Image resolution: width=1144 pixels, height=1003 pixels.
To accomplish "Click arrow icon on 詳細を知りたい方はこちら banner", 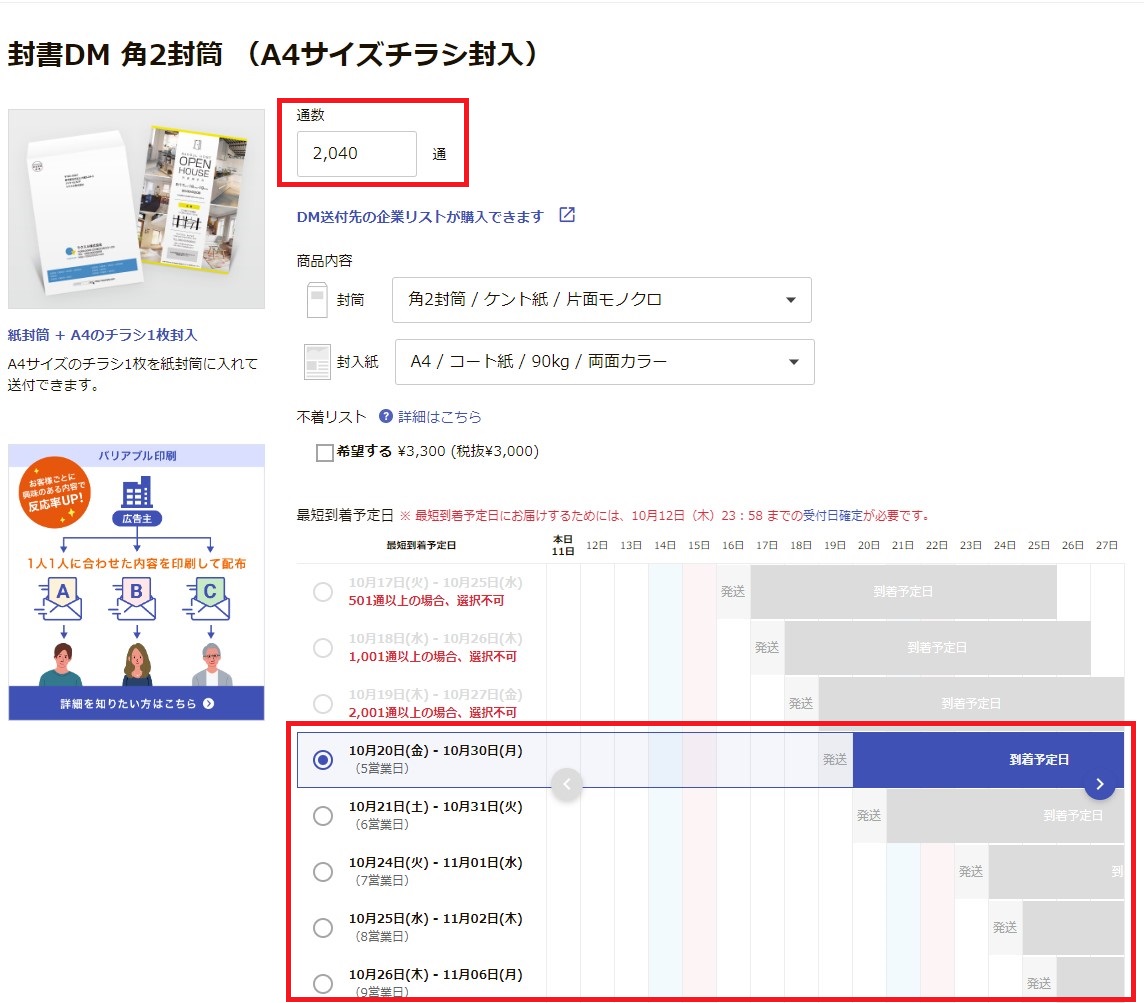I will coord(209,704).
